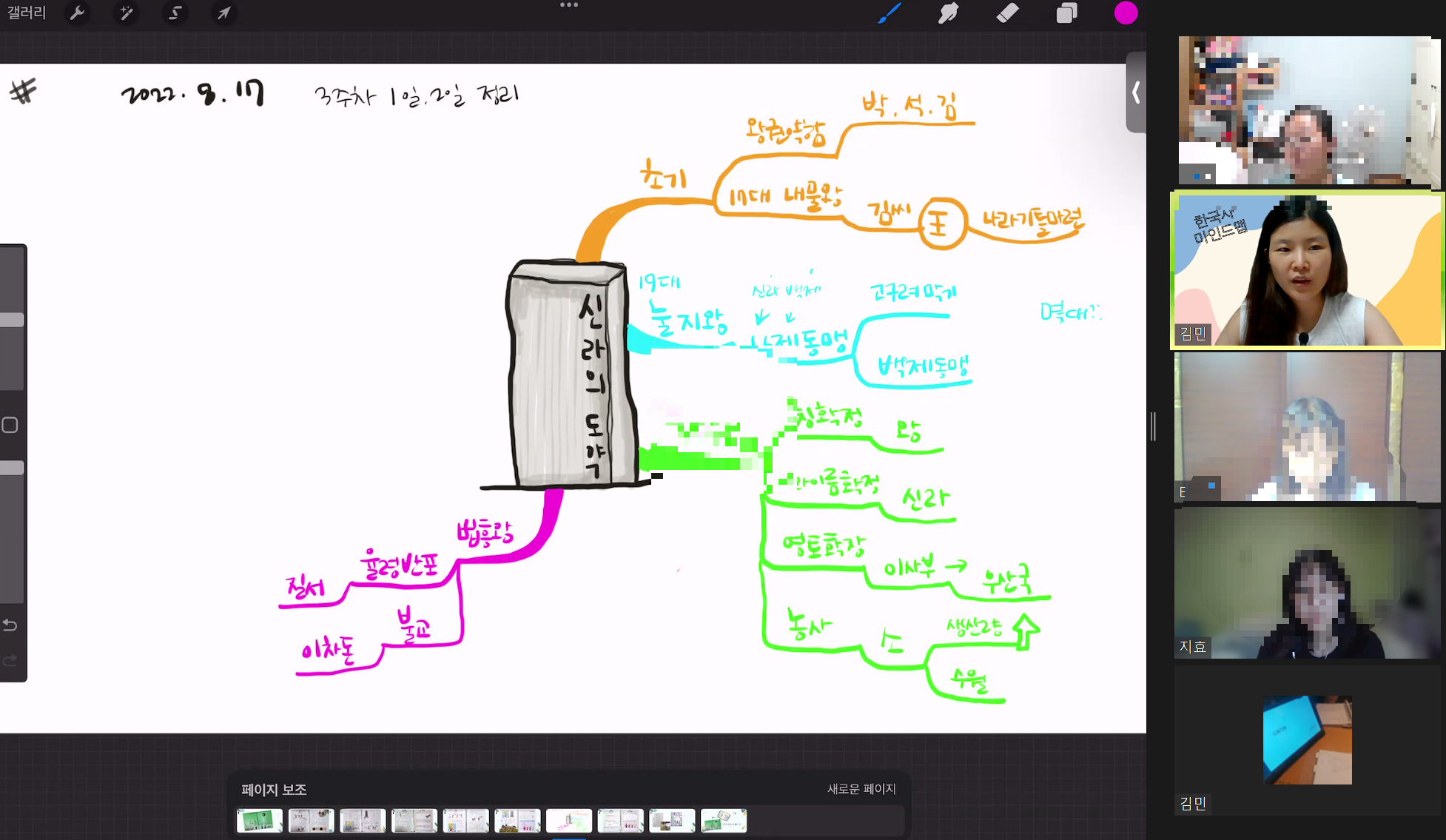Click the undo arrow in sidebar
The width and height of the screenshot is (1446, 840).
pos(10,625)
